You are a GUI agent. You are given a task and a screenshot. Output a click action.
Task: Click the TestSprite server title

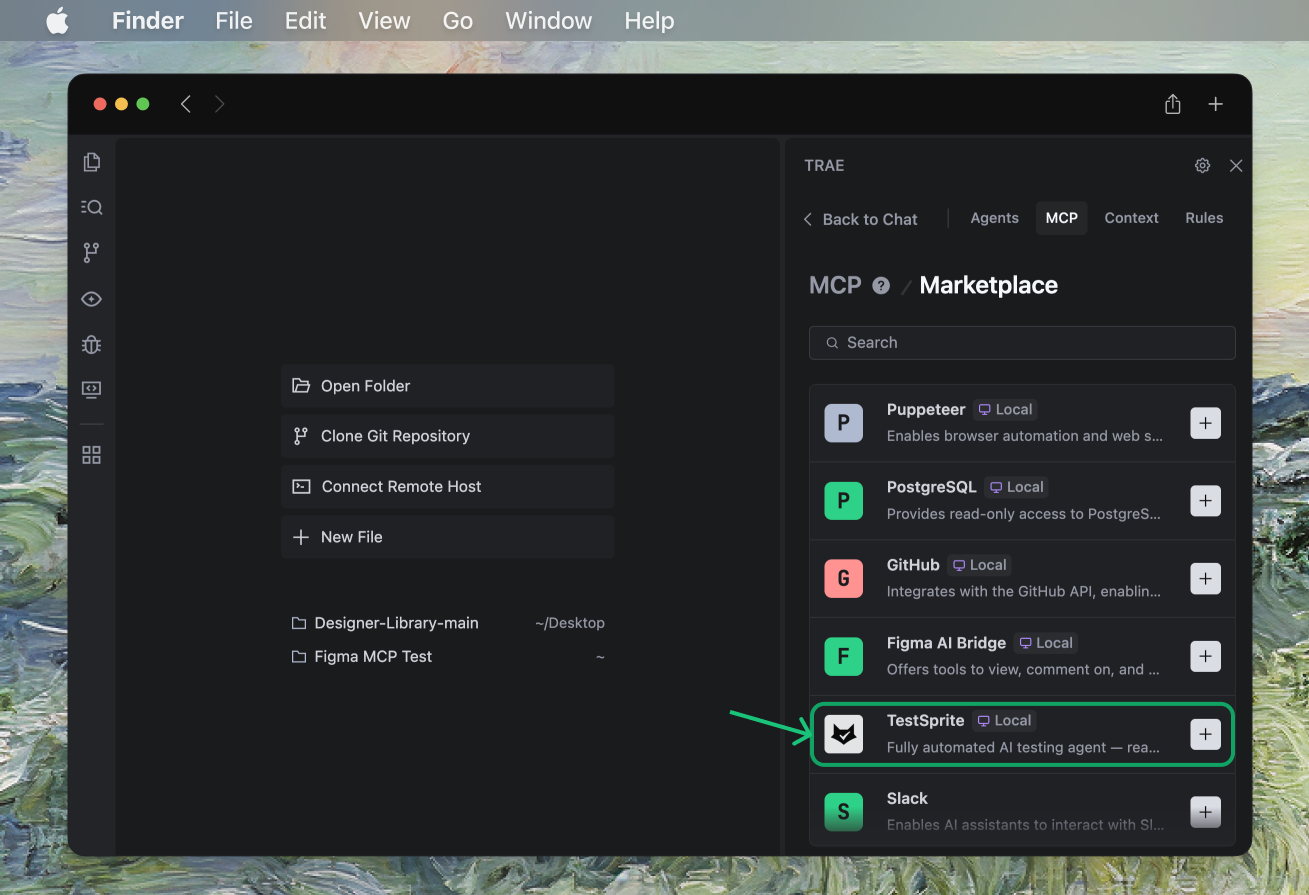926,720
